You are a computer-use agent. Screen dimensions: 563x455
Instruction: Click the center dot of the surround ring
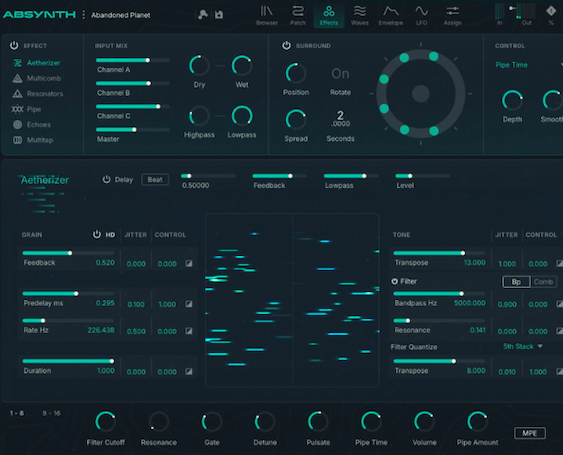click(x=421, y=94)
